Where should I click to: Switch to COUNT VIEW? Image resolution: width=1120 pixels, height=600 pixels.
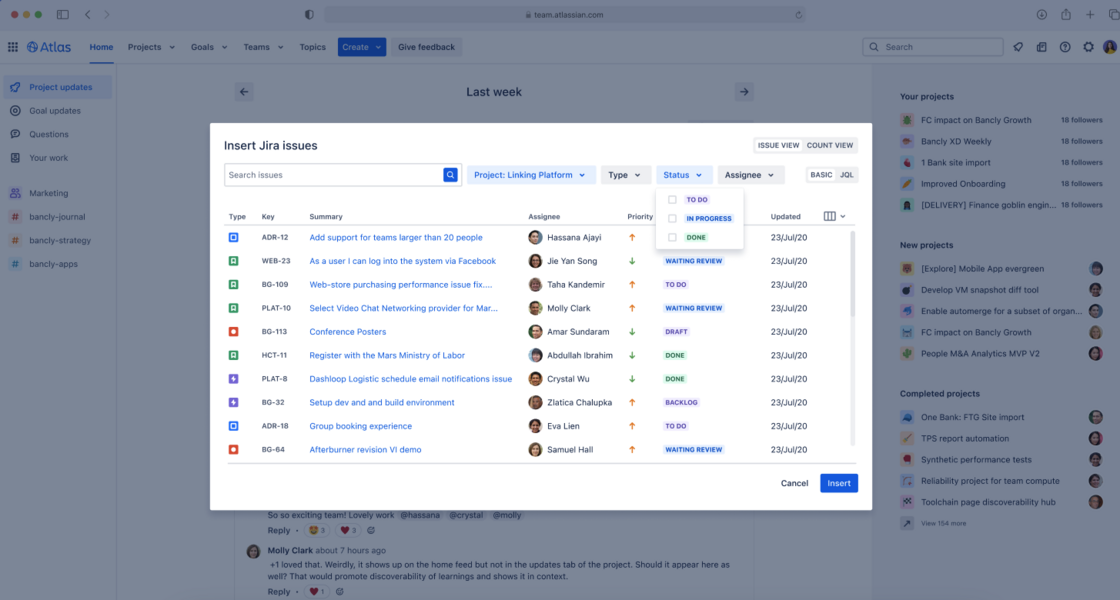831,145
